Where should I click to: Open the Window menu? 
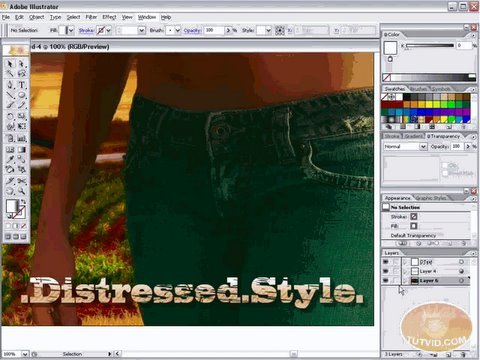tap(147, 17)
